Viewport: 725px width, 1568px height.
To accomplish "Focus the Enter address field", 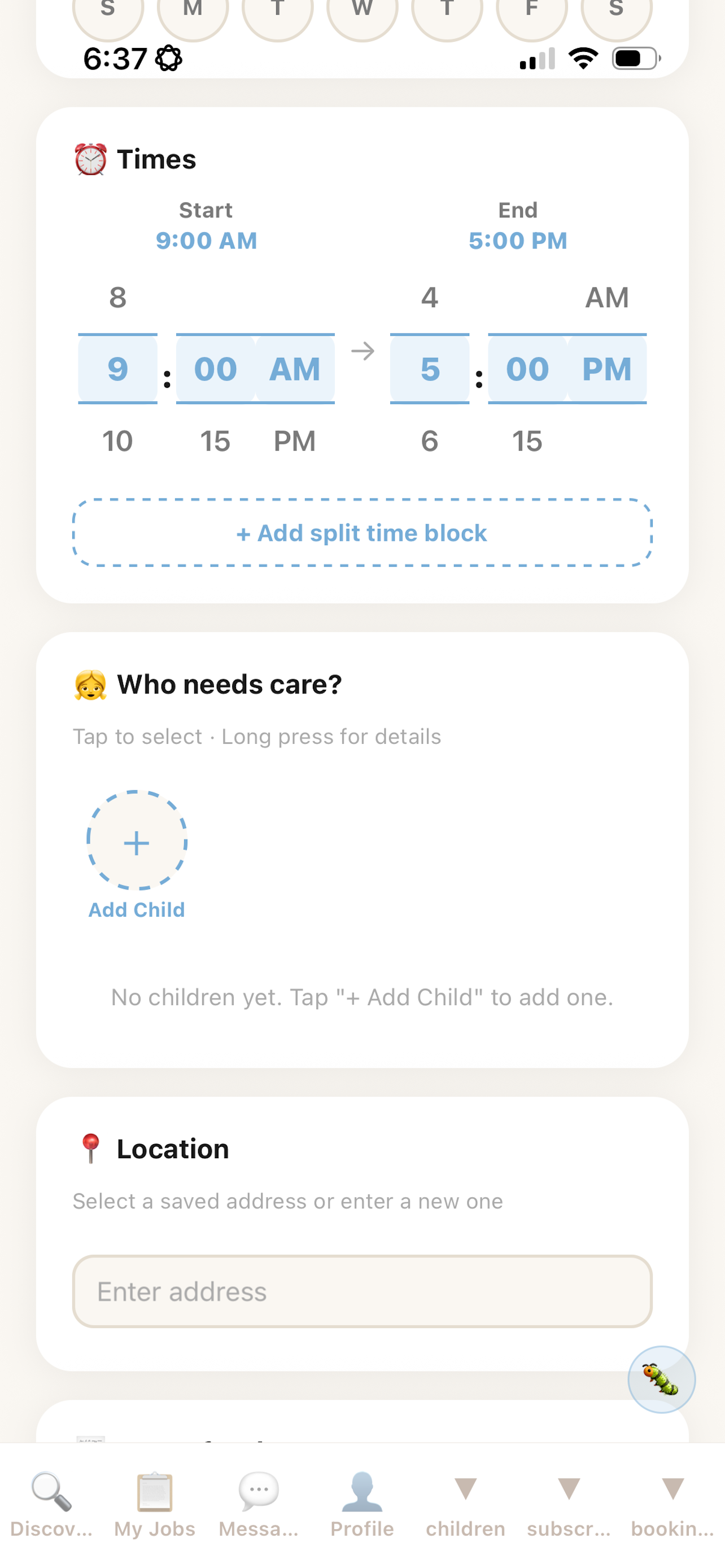I will [x=362, y=1291].
